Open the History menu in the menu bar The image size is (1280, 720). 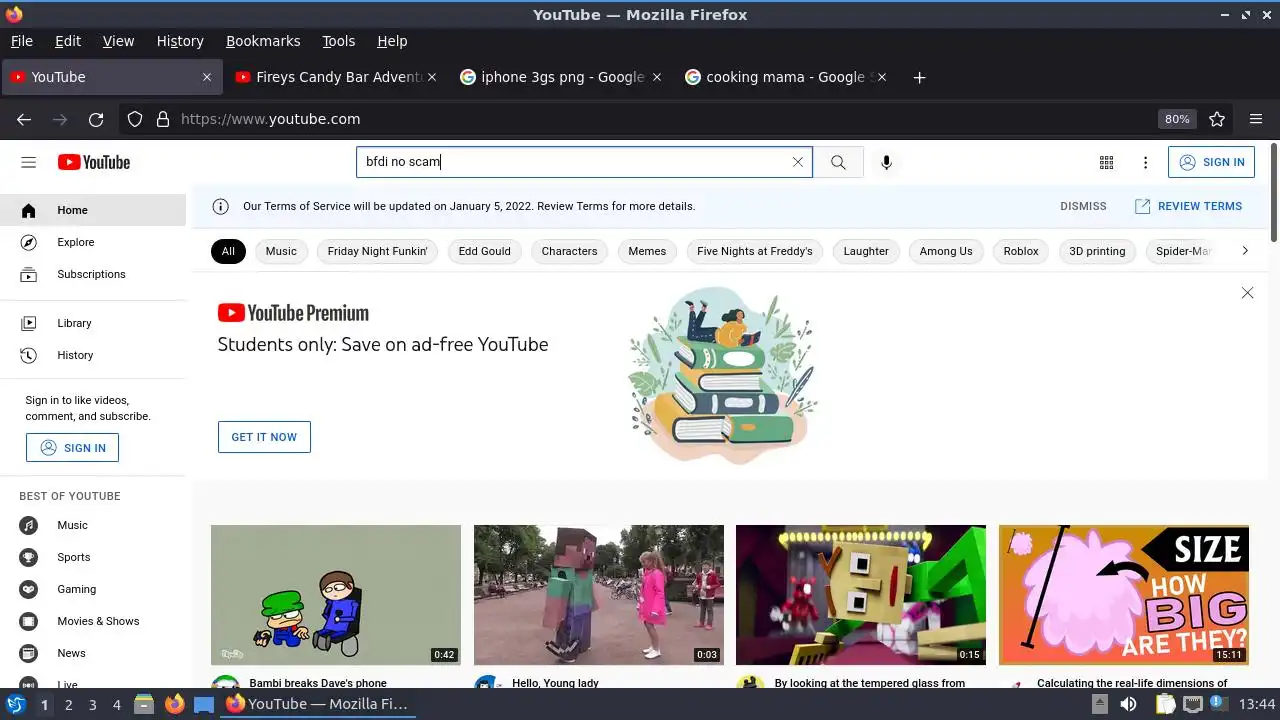[x=180, y=41]
